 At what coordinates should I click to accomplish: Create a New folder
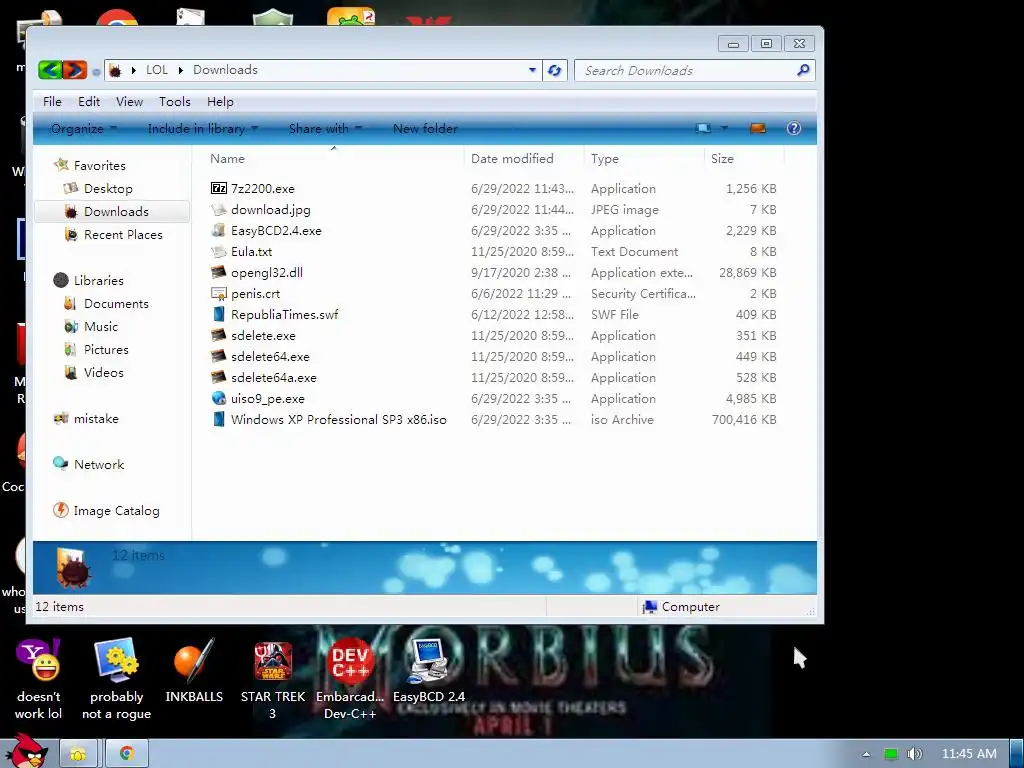click(425, 128)
